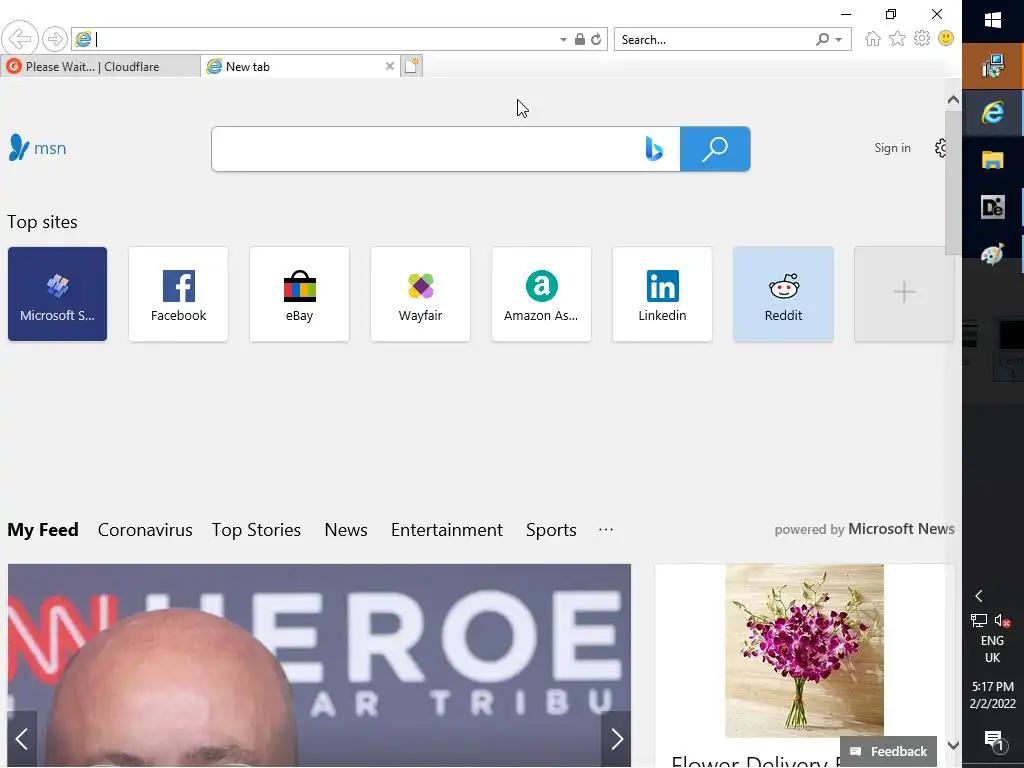The height and width of the screenshot is (768, 1024).
Task: Open the browser Home icon
Action: [x=872, y=39]
